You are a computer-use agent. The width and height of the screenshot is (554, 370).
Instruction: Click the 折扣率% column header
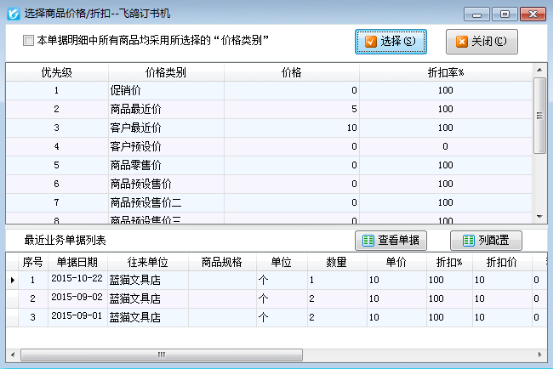click(x=446, y=73)
